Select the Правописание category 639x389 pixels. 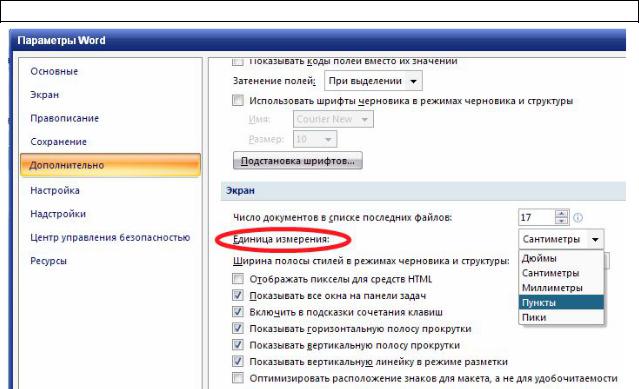pos(65,119)
